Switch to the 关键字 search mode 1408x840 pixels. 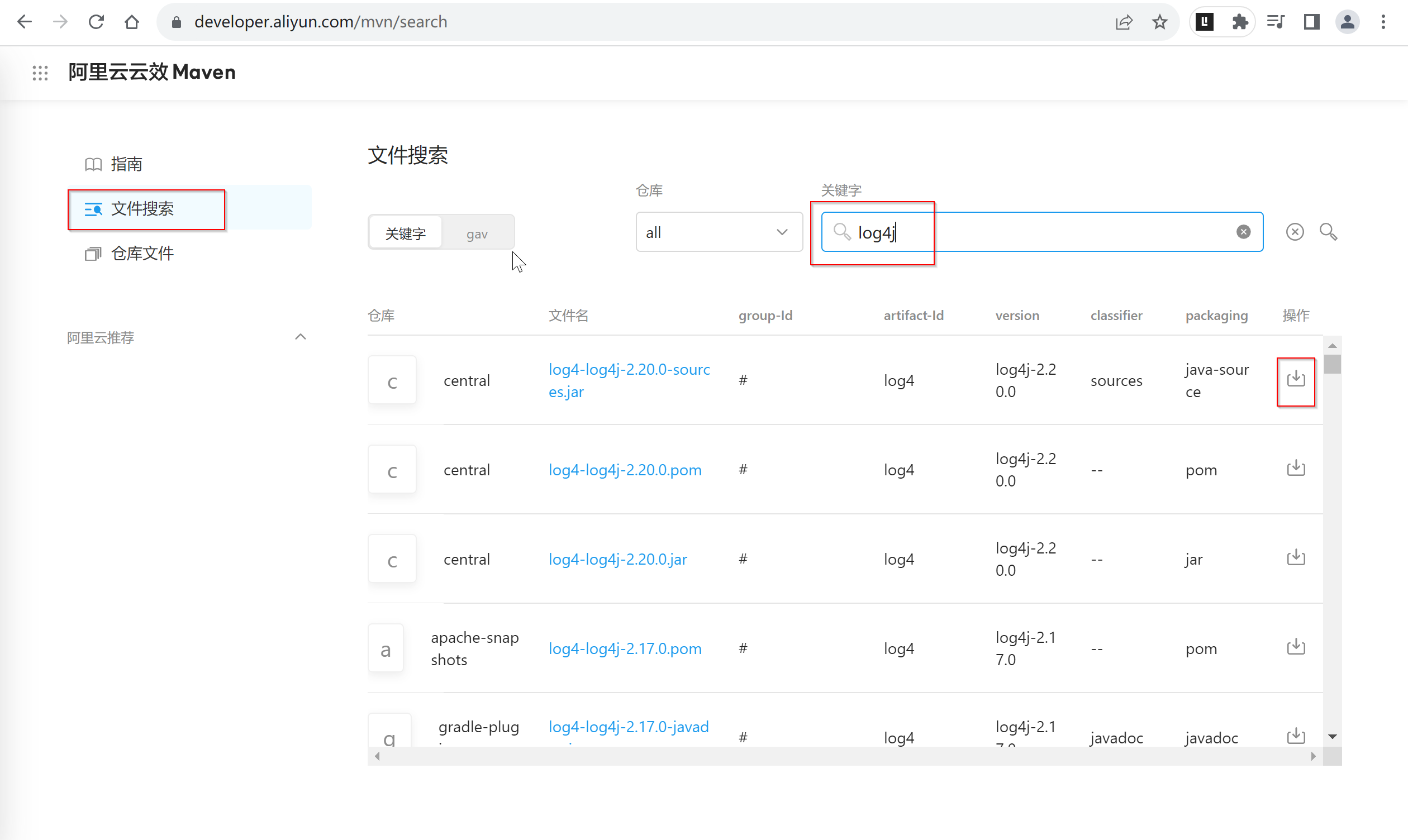406,233
